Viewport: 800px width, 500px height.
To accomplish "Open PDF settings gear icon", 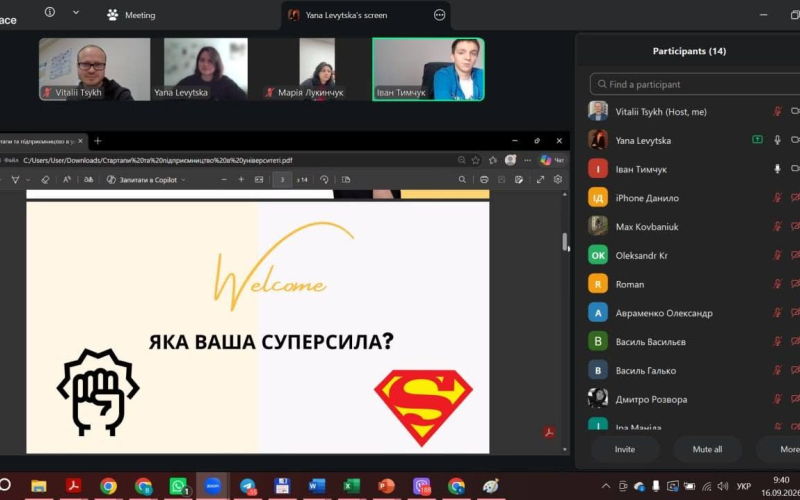I will [558, 180].
